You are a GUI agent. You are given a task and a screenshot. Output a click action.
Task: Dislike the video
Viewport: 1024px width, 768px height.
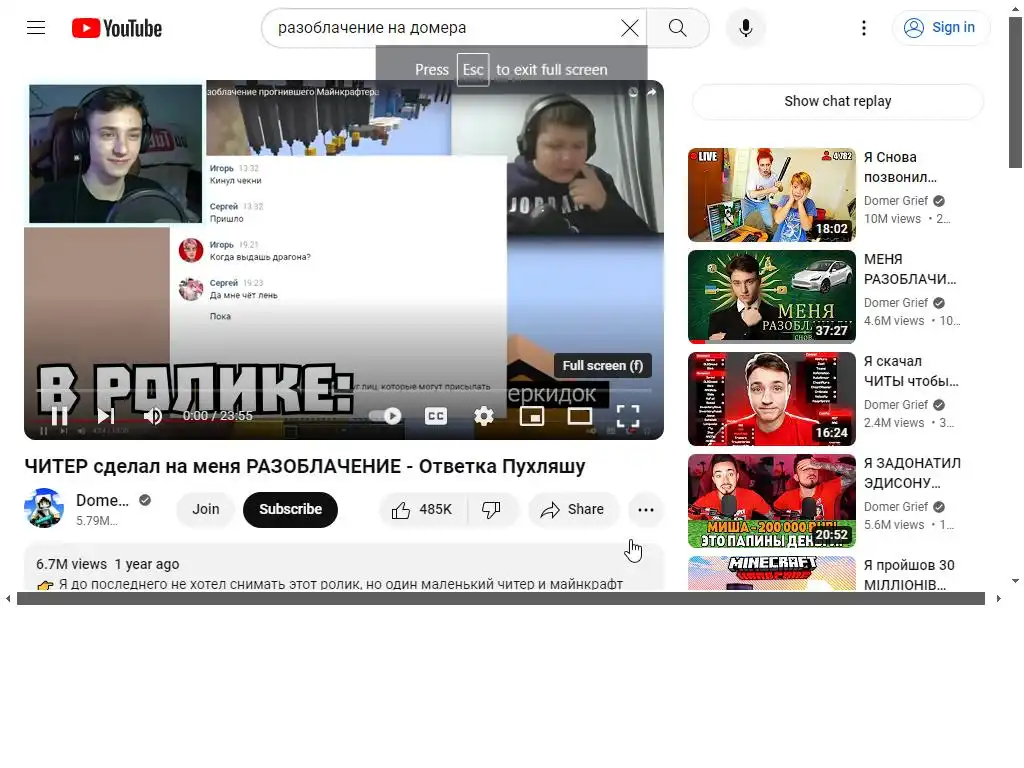(x=492, y=509)
